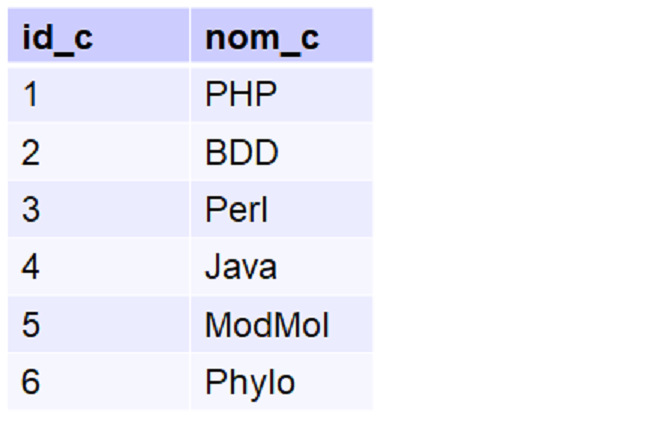
Task: Click the id_c column header
Action: click(57, 38)
